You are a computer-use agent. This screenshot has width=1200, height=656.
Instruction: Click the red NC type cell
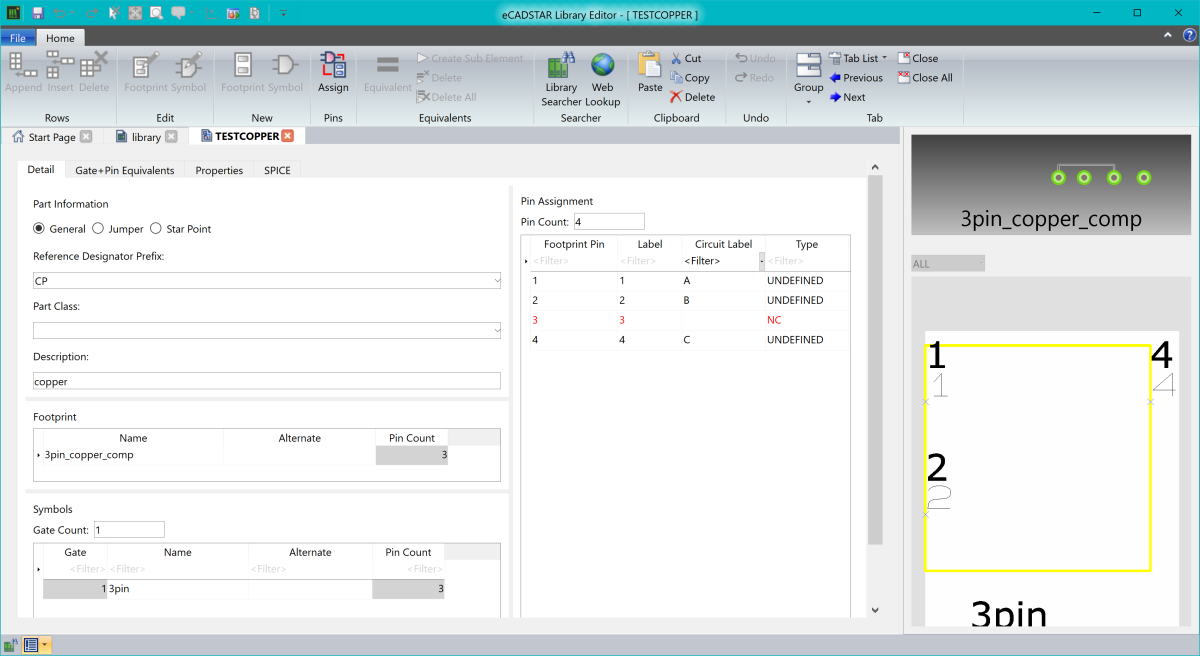click(807, 320)
